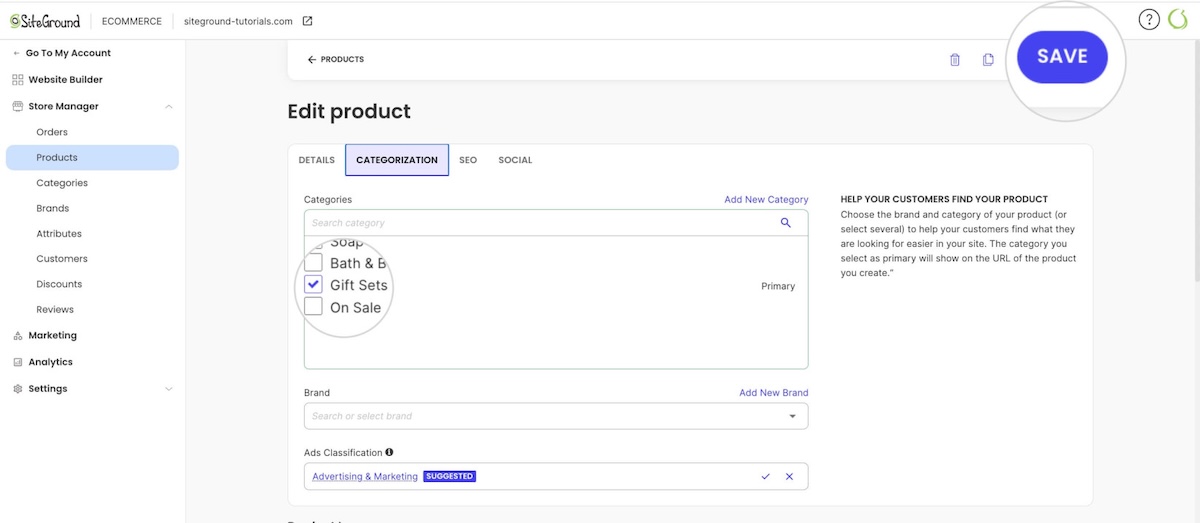
Task: Open Marketing section label
Action: 53,336
